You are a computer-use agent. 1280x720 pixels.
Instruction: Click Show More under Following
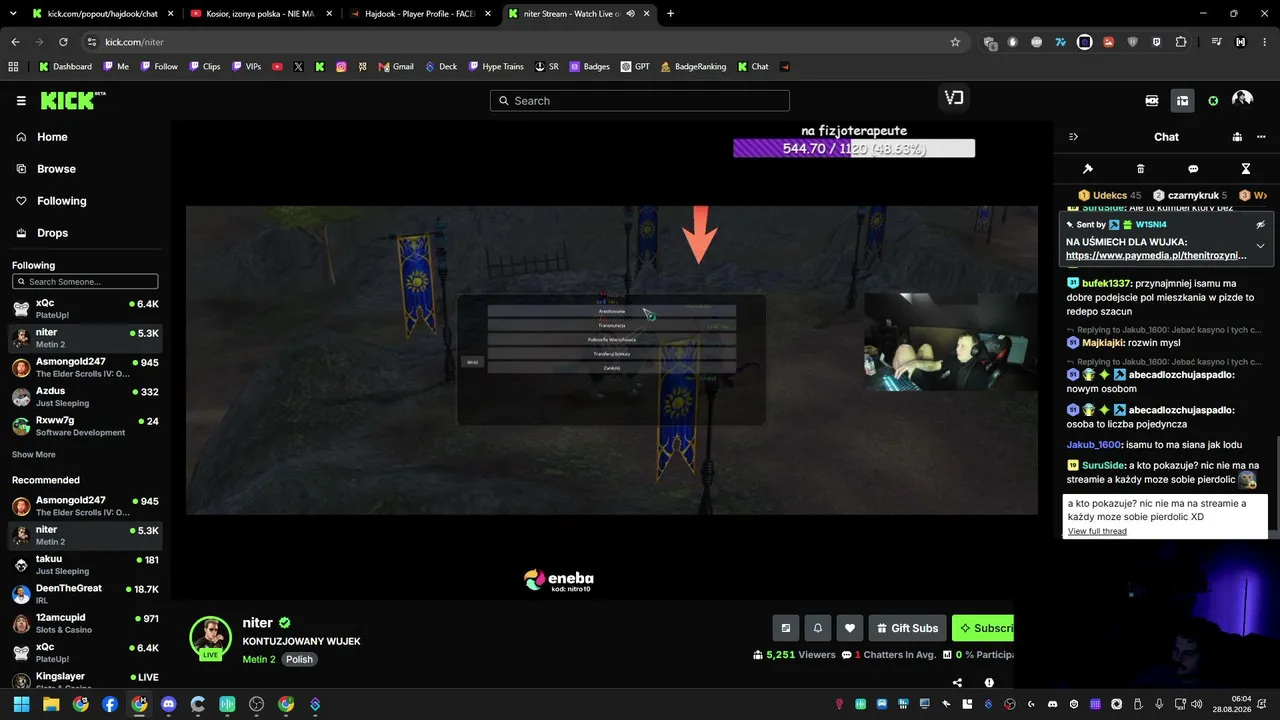click(x=34, y=455)
